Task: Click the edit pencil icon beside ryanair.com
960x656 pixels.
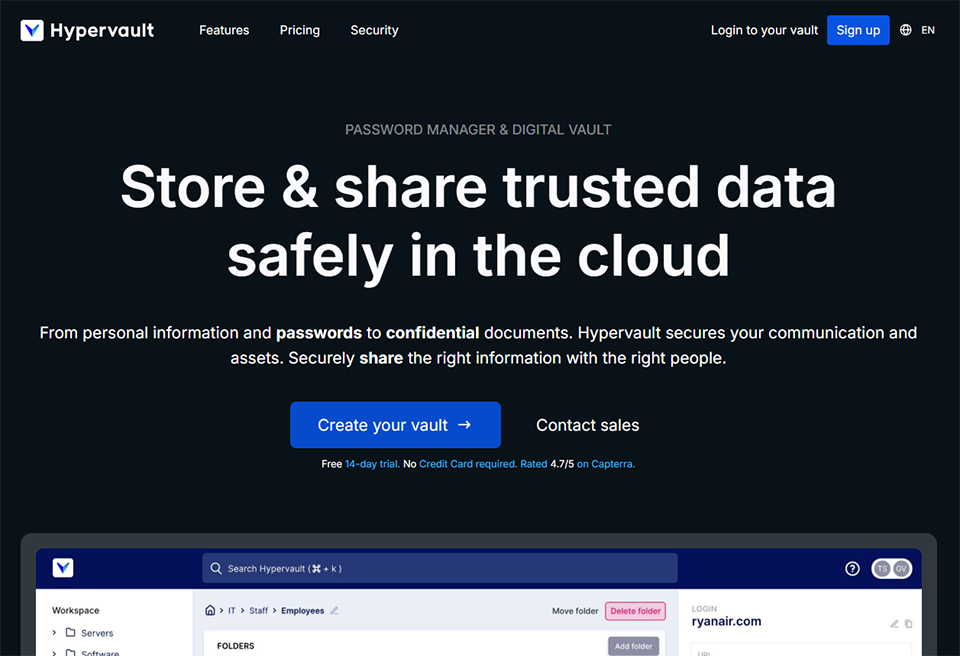Action: (x=894, y=624)
